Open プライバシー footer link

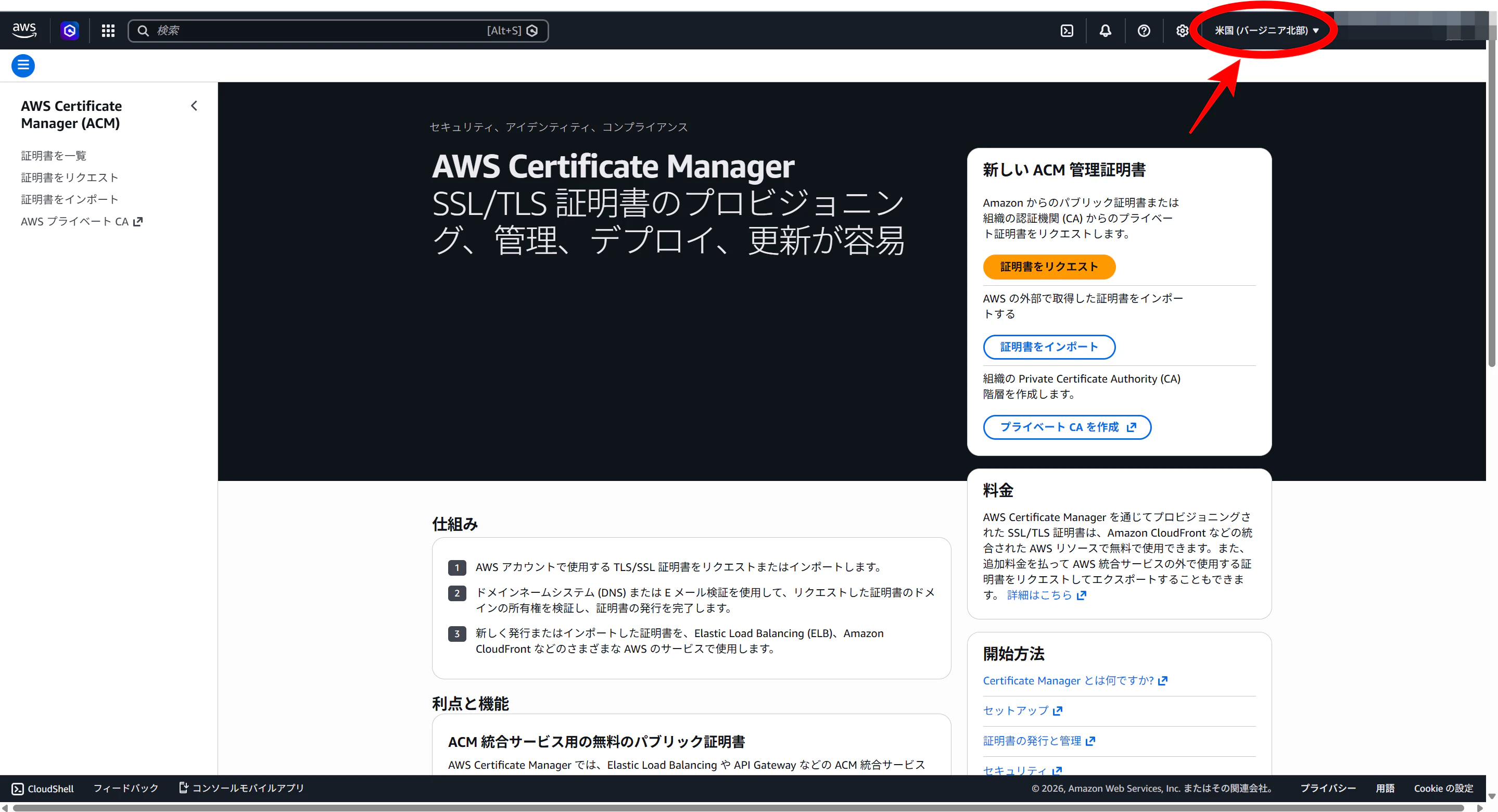[x=1328, y=788]
